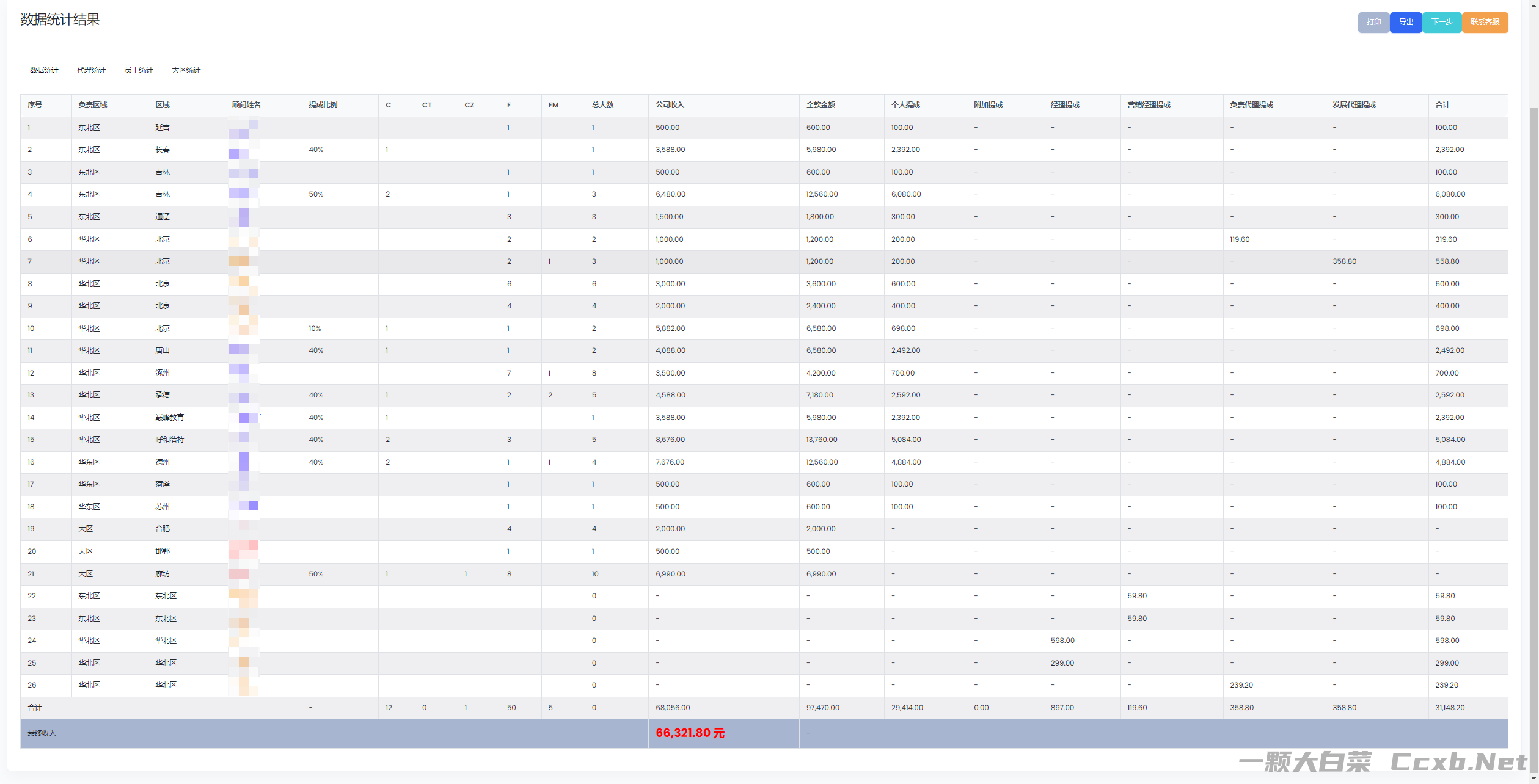Click the 公司收入 column header
Image resolution: width=1539 pixels, height=784 pixels.
(x=670, y=105)
